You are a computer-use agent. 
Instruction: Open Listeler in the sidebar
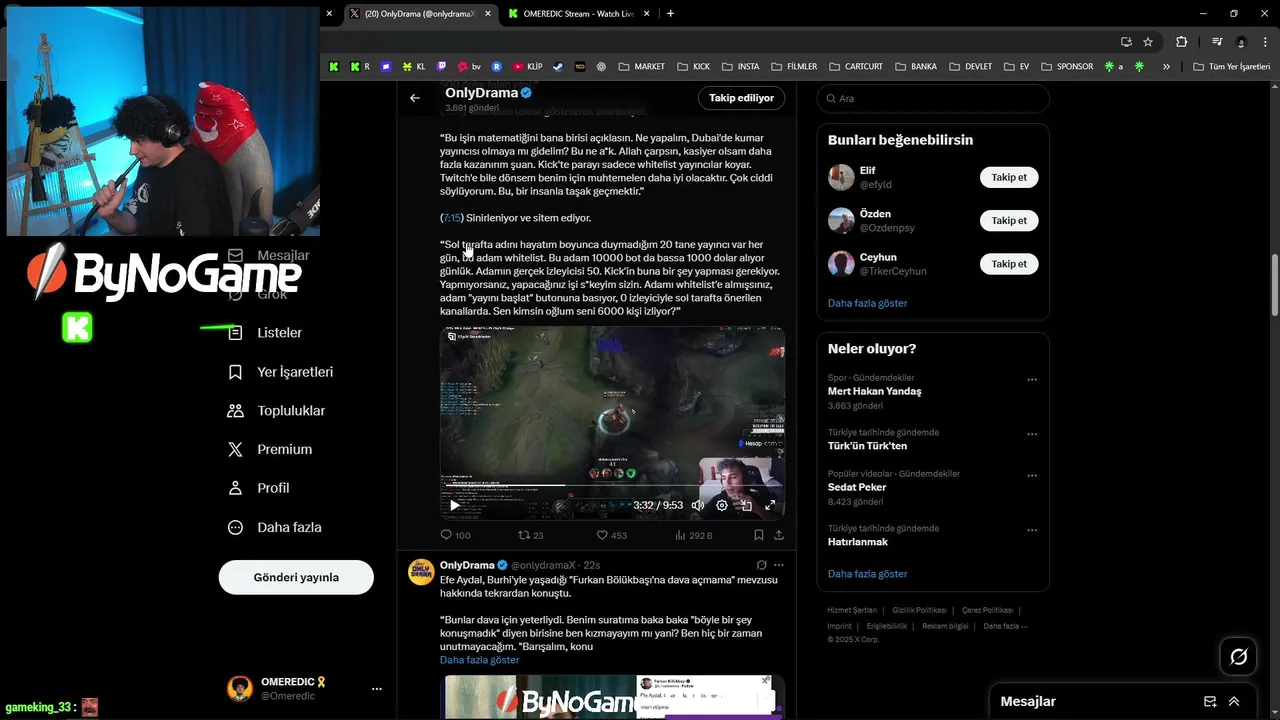pos(266,333)
